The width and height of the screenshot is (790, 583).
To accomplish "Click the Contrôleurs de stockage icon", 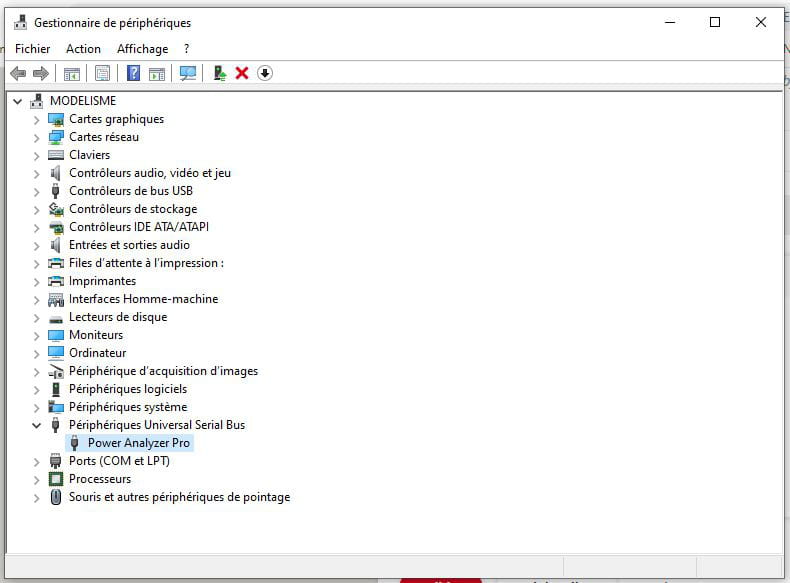I will 56,209.
